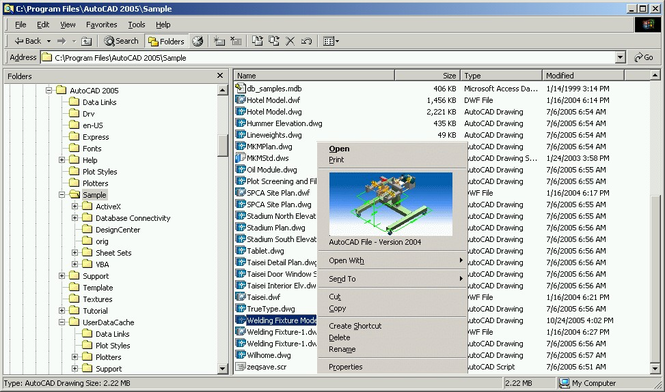Expand the ActiveX folder node
This screenshot has width=665, height=392.
75,206
